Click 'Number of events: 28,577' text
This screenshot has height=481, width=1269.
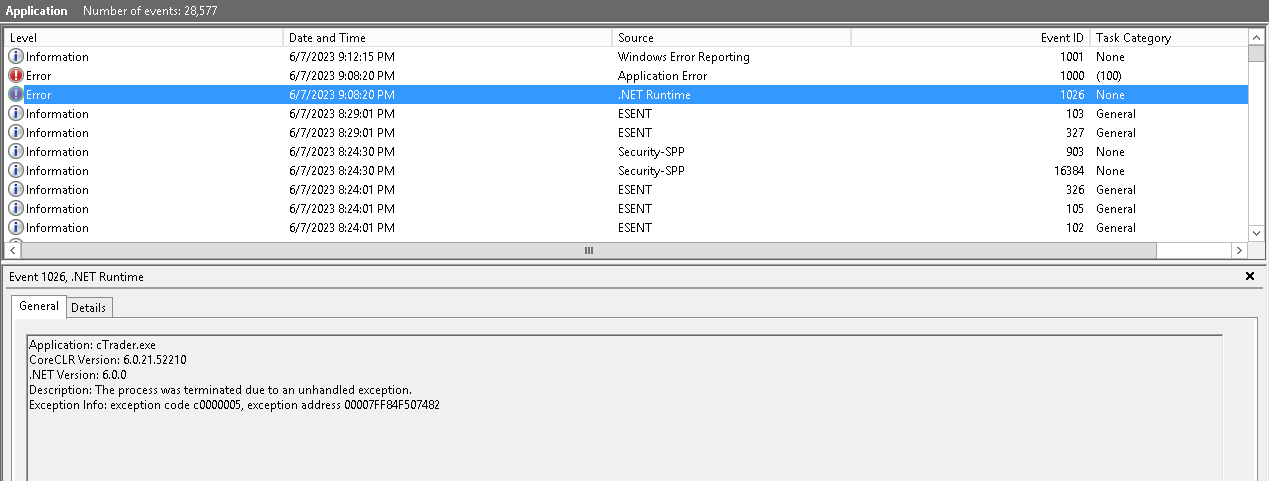(x=150, y=11)
